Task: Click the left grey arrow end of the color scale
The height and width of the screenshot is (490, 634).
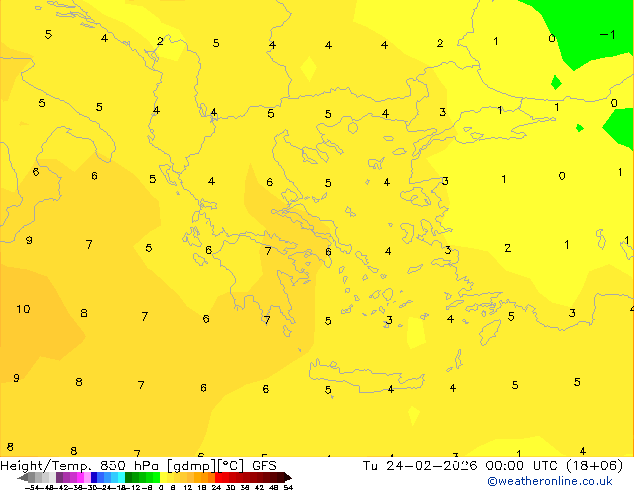Action: pos(23,477)
